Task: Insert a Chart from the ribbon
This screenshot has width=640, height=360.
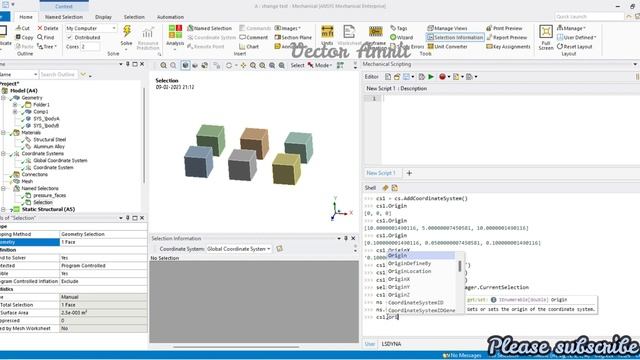Action: point(249,47)
